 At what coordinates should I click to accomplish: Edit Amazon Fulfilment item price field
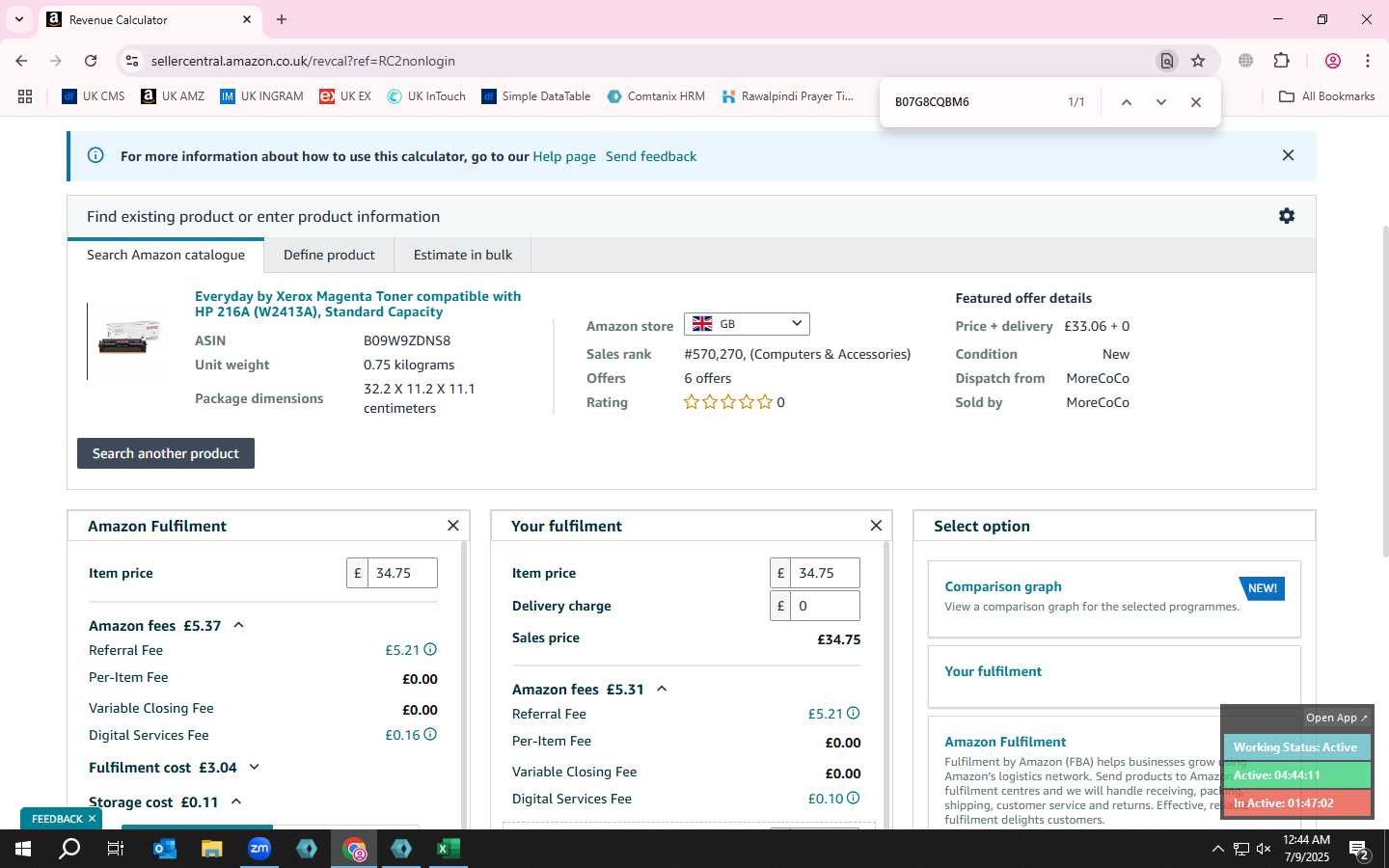[402, 573]
